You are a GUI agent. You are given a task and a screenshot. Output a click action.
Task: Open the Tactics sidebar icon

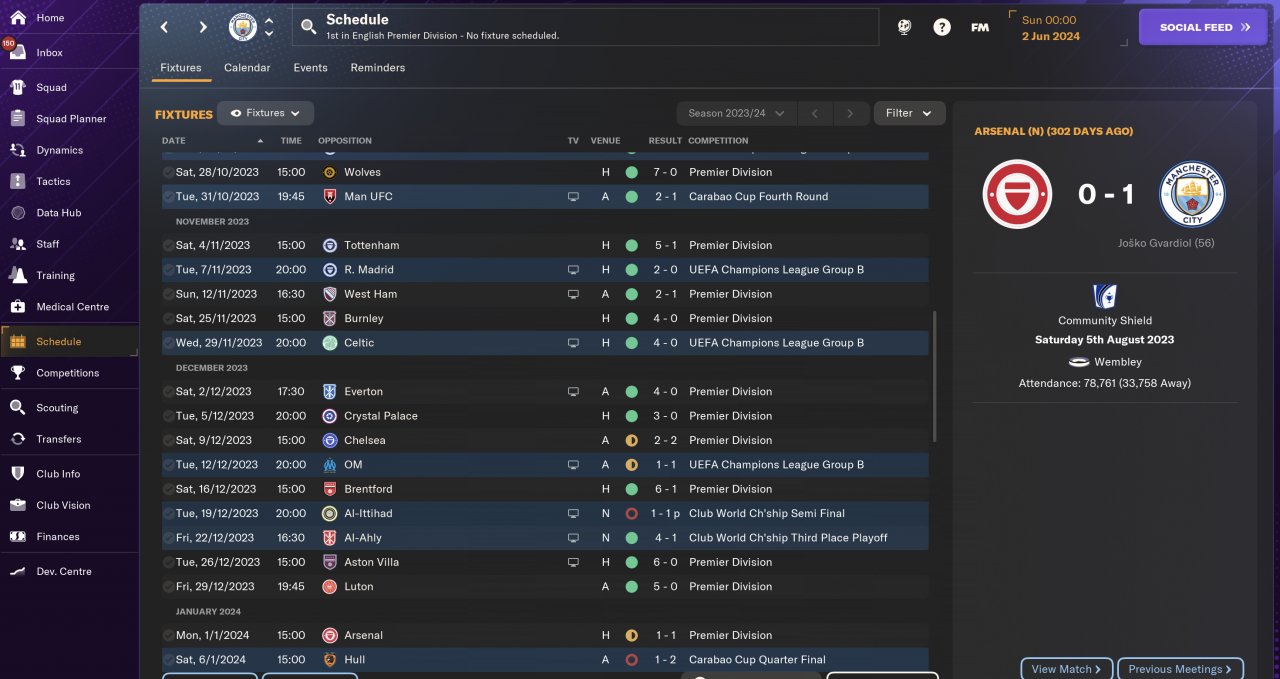(x=17, y=181)
